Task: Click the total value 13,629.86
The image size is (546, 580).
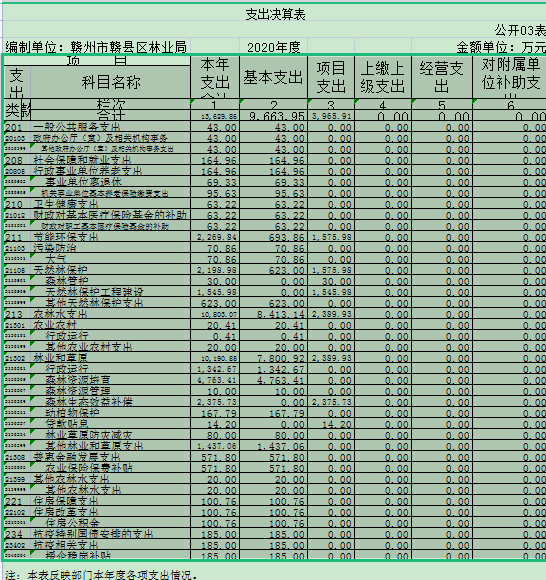Action: click(219, 116)
